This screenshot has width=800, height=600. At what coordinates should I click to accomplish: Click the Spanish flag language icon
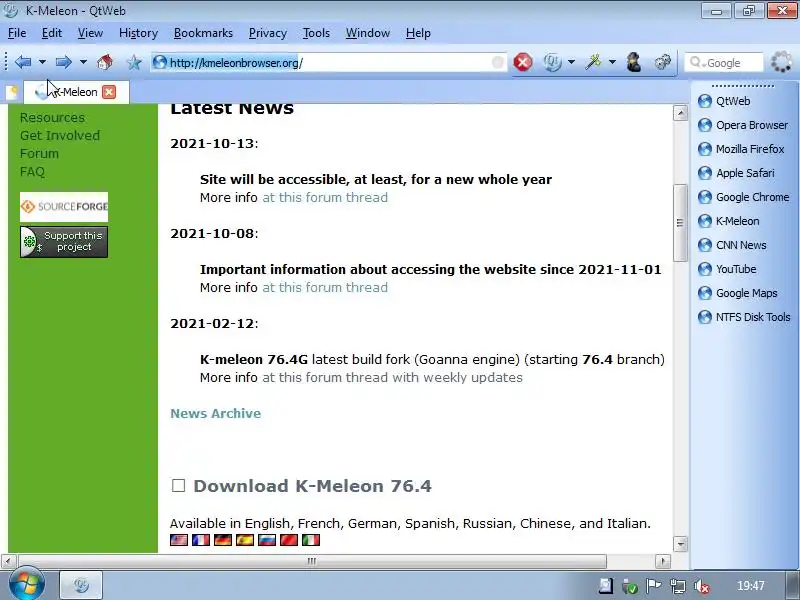(244, 540)
